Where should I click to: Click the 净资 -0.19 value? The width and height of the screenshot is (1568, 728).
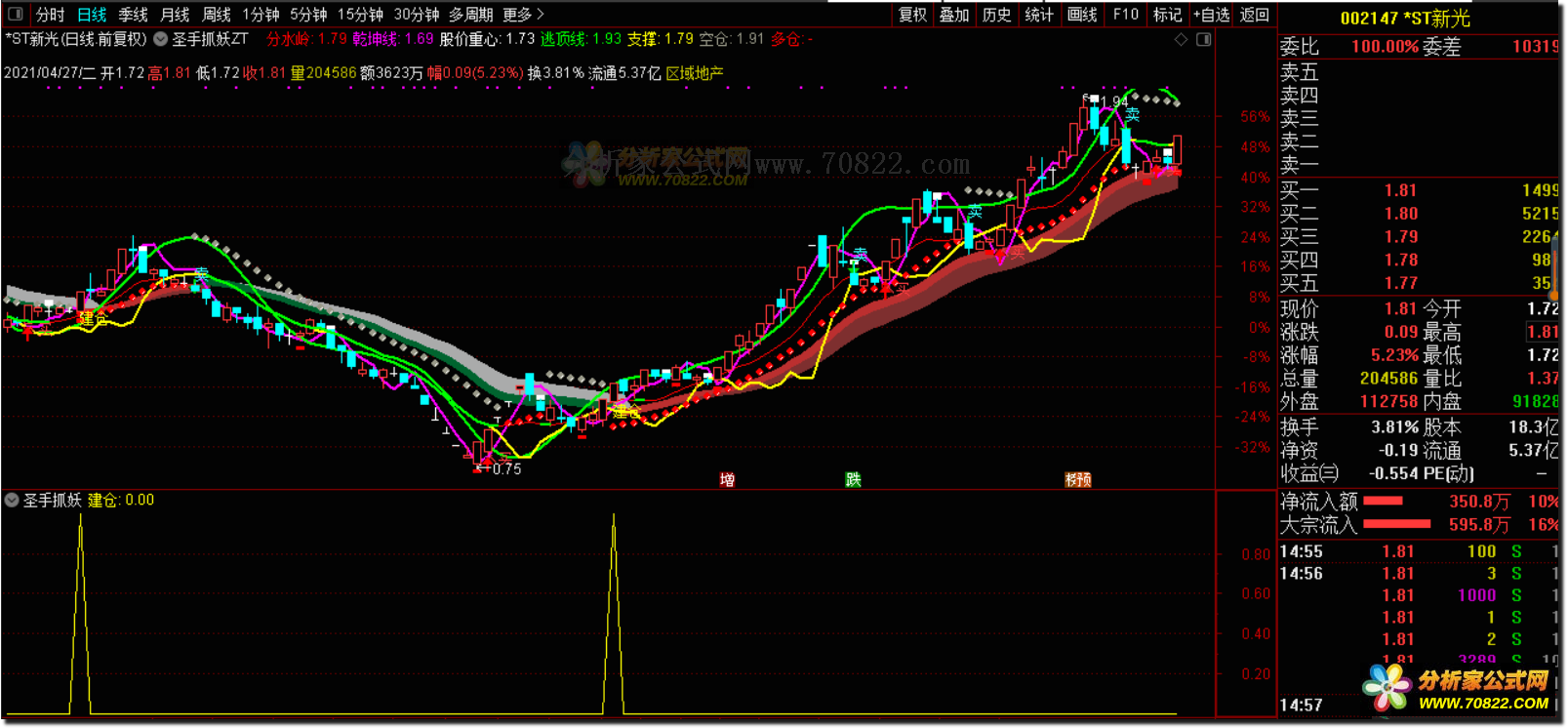click(x=1398, y=451)
